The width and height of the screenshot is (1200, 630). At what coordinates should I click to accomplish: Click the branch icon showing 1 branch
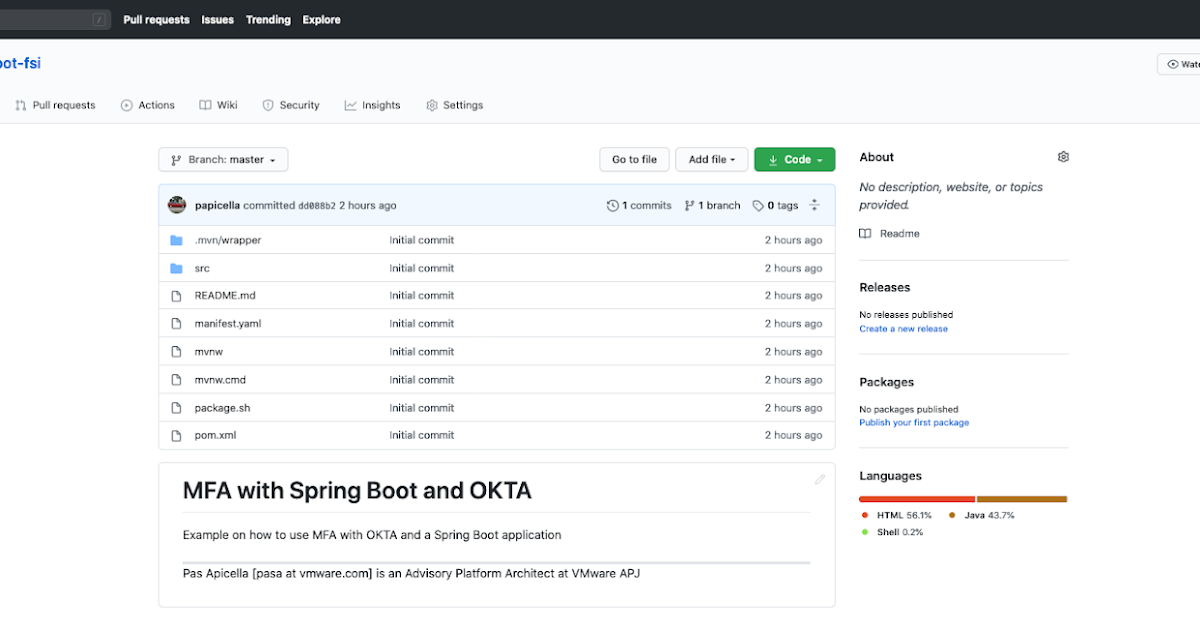pyautogui.click(x=688, y=205)
